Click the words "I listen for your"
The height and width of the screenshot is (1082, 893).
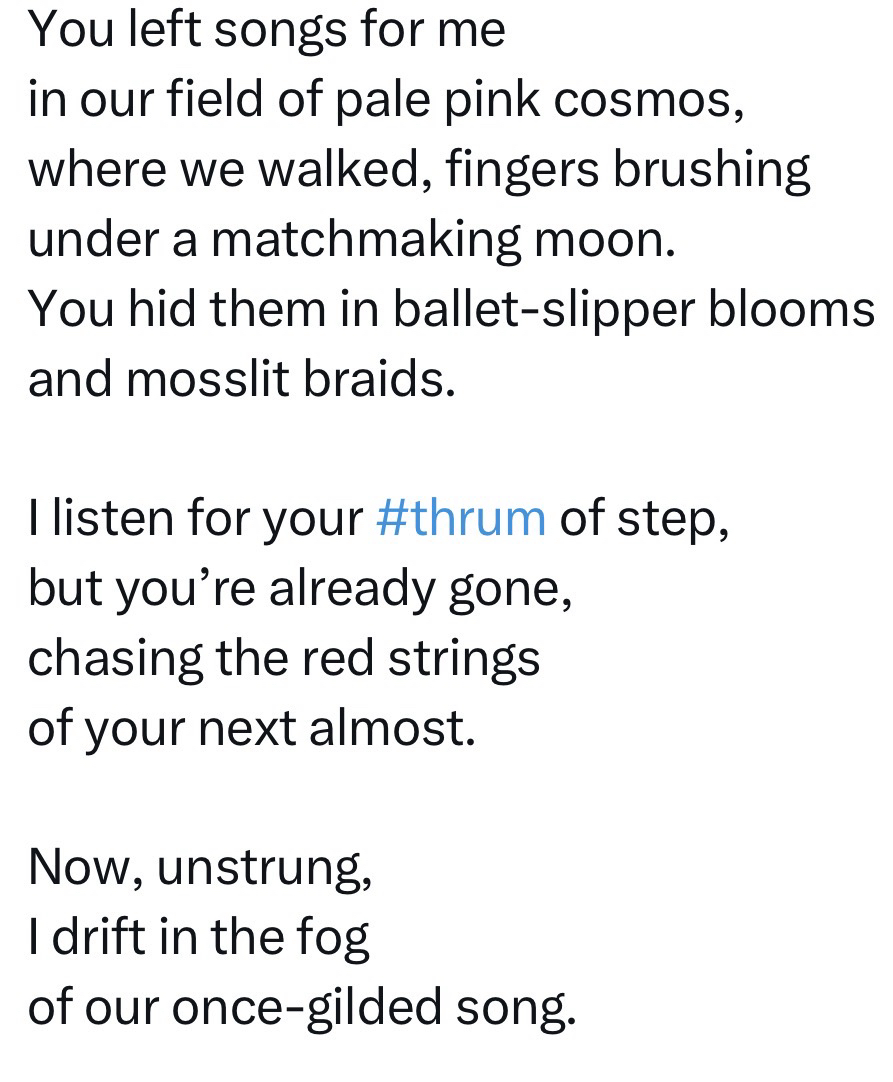click(195, 519)
